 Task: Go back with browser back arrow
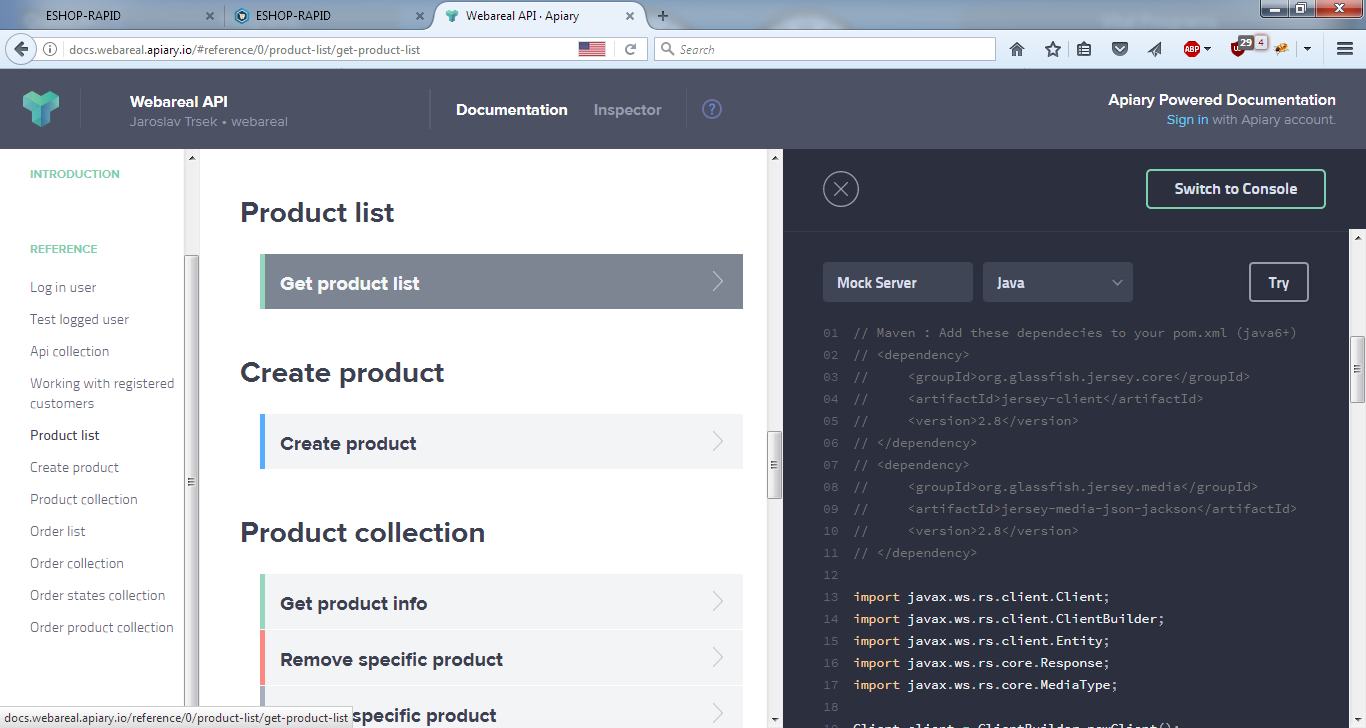22,49
